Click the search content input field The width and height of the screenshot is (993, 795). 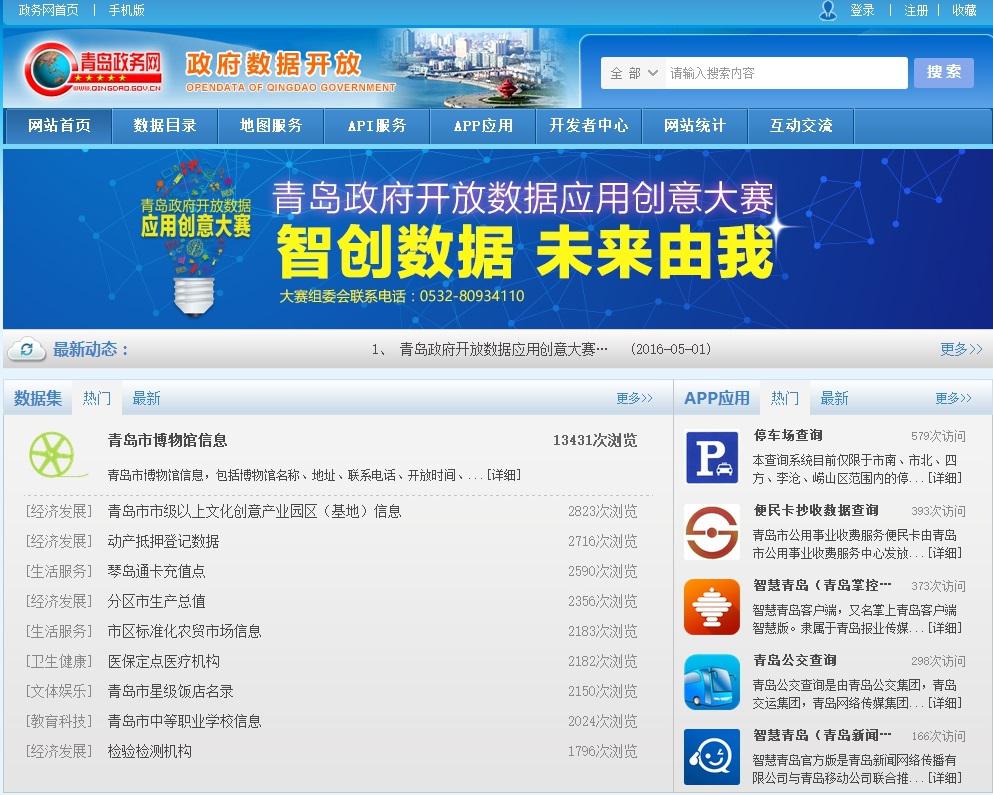785,73
